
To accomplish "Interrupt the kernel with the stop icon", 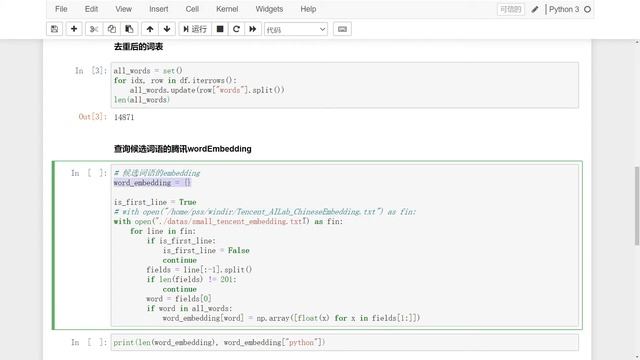I will tap(220, 29).
